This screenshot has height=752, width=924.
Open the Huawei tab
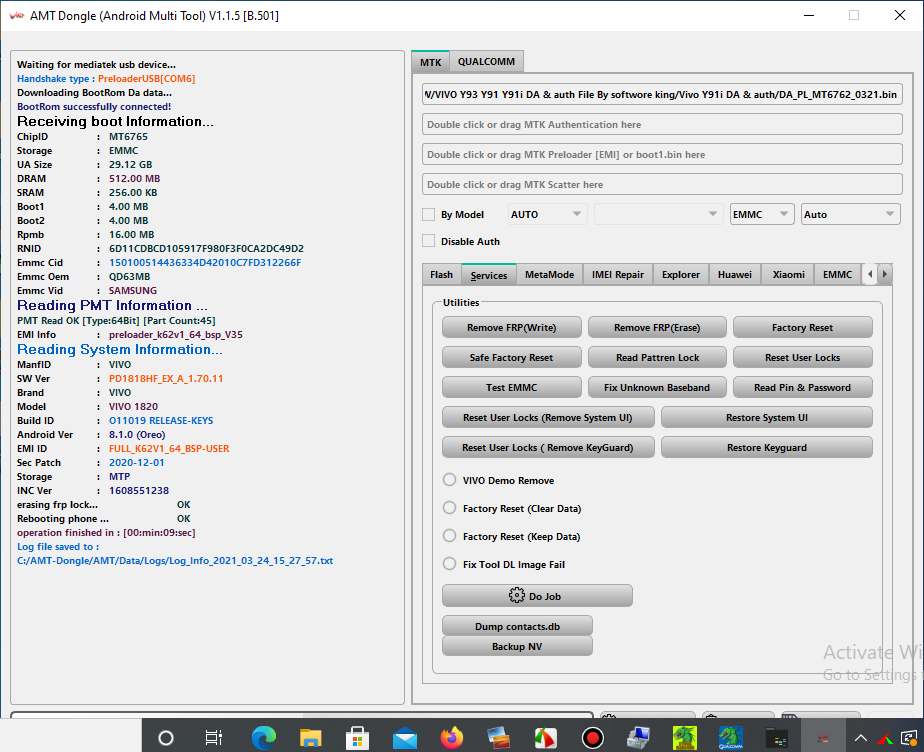(734, 275)
